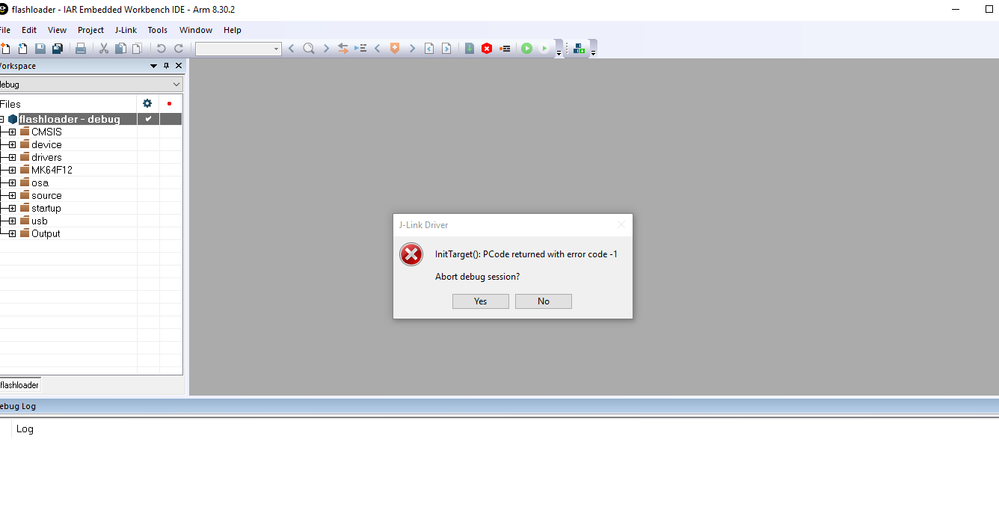The image size is (999, 528).
Task: Select the flashloader - debug project node
Action: (x=69, y=119)
